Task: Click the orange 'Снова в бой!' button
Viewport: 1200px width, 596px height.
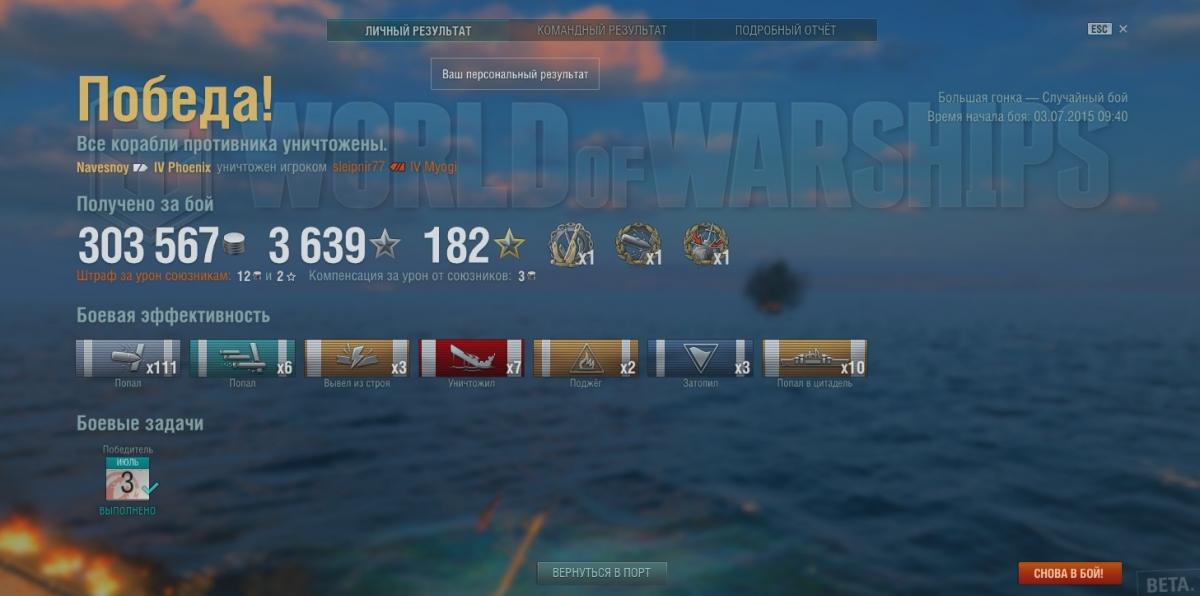Action: 1070,574
